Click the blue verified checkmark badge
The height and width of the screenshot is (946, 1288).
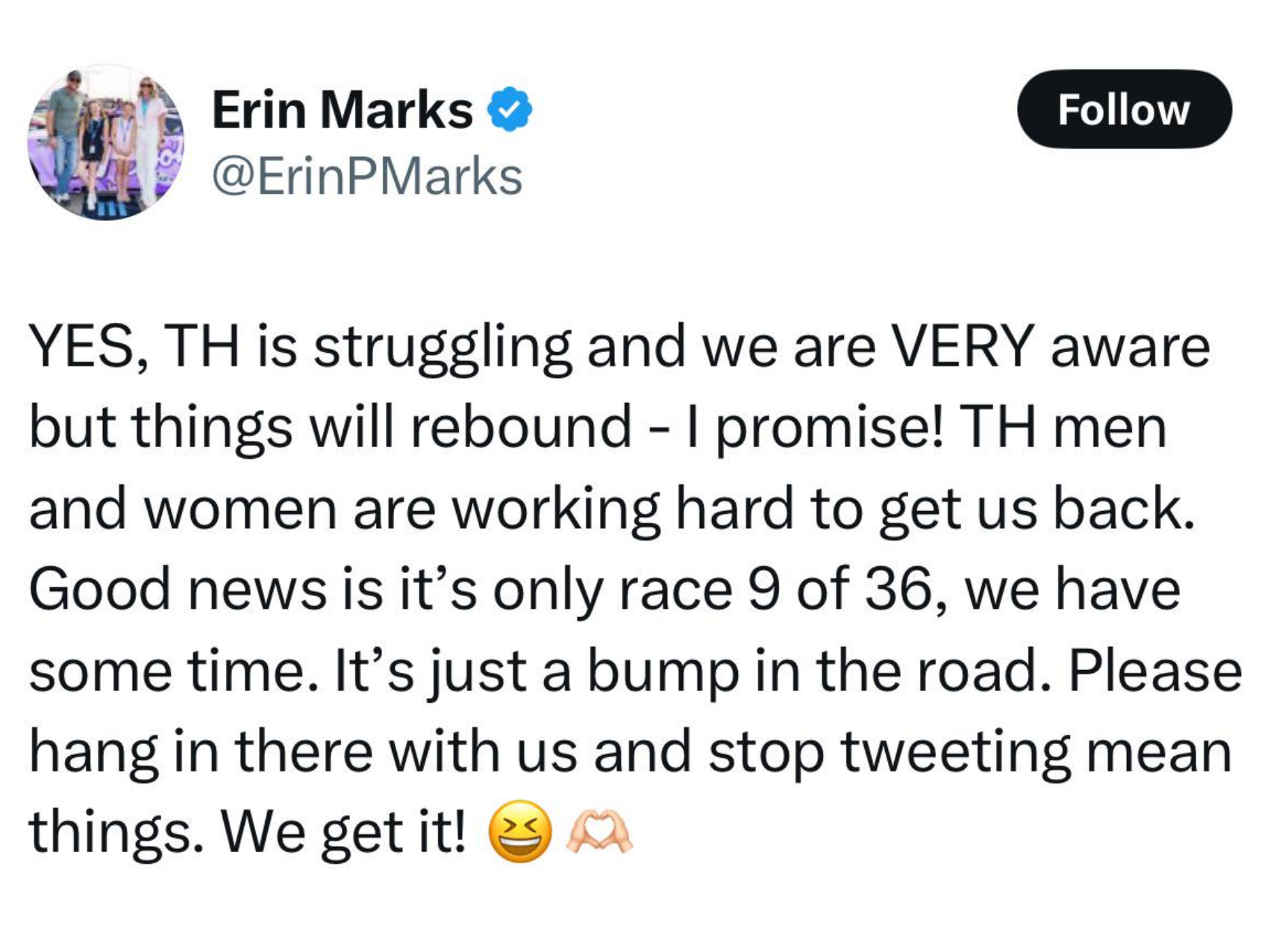(x=509, y=110)
